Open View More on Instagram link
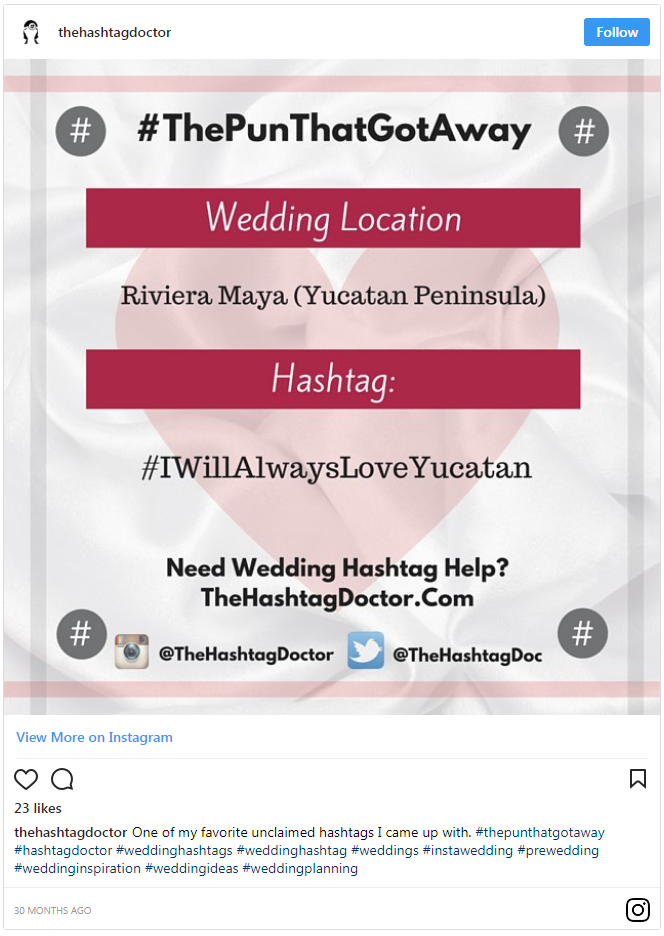Screen dimensions: 664x936 [x=94, y=737]
